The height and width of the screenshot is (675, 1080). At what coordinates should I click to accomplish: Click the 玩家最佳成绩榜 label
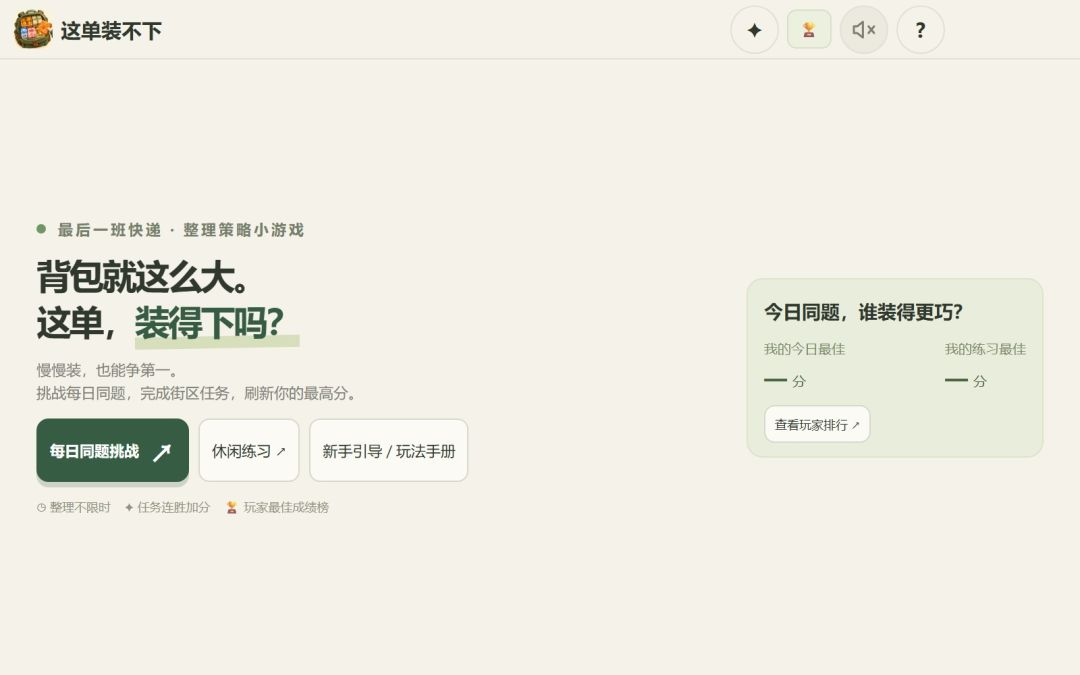(278, 508)
